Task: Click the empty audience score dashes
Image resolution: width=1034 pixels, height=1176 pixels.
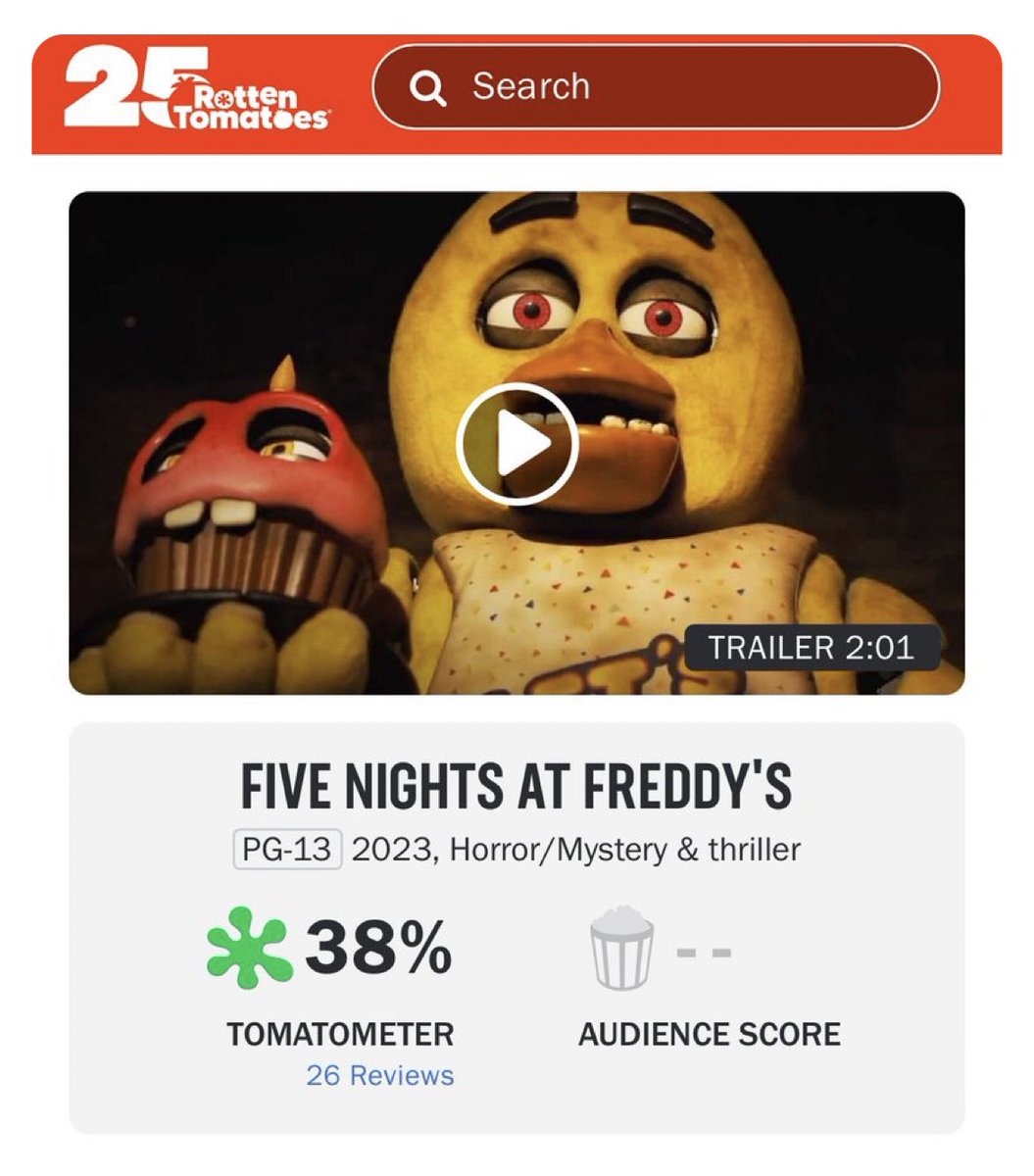Action: (704, 952)
